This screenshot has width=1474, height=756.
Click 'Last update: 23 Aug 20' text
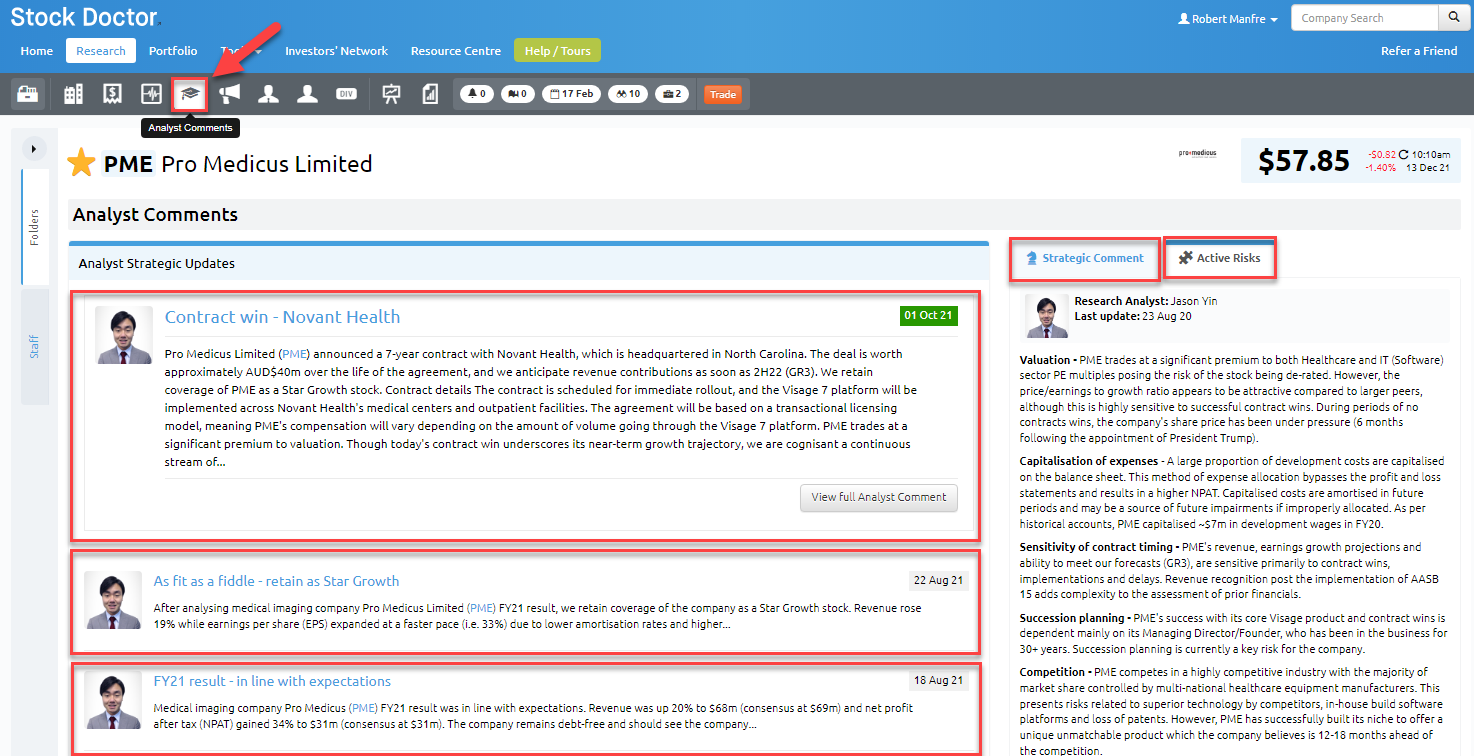pos(1133,316)
